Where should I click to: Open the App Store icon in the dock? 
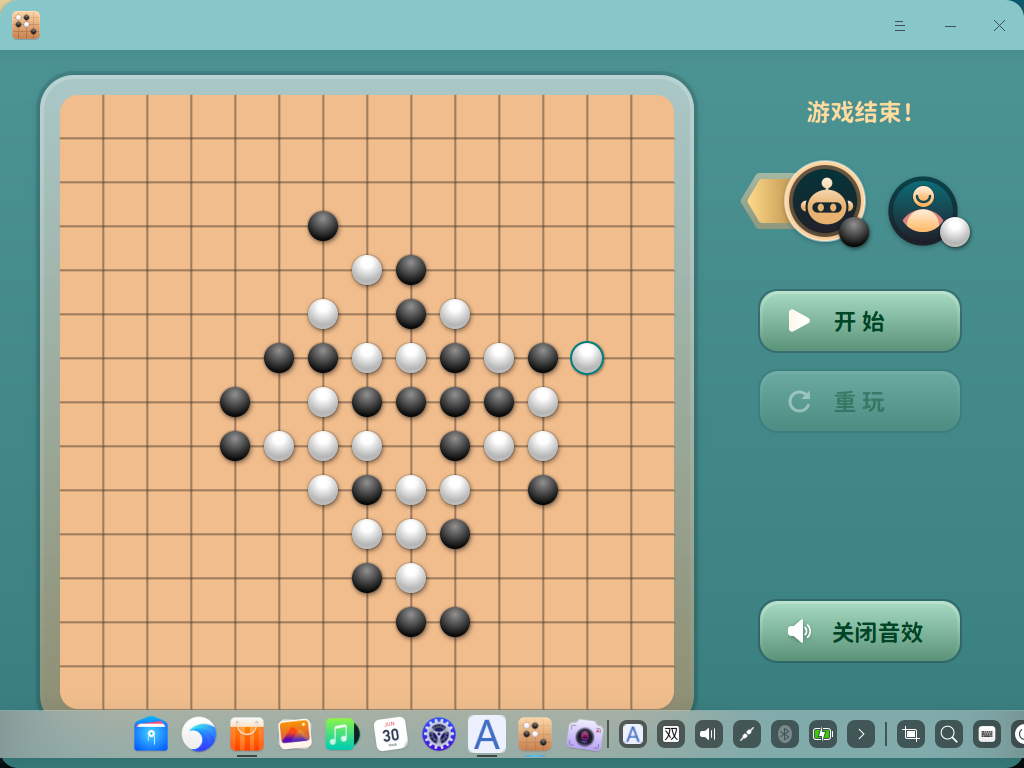245,735
